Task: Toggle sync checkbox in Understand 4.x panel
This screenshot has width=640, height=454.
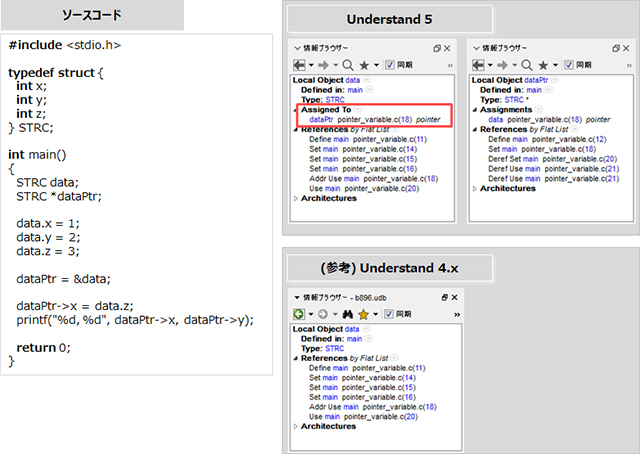Action: coord(389,314)
